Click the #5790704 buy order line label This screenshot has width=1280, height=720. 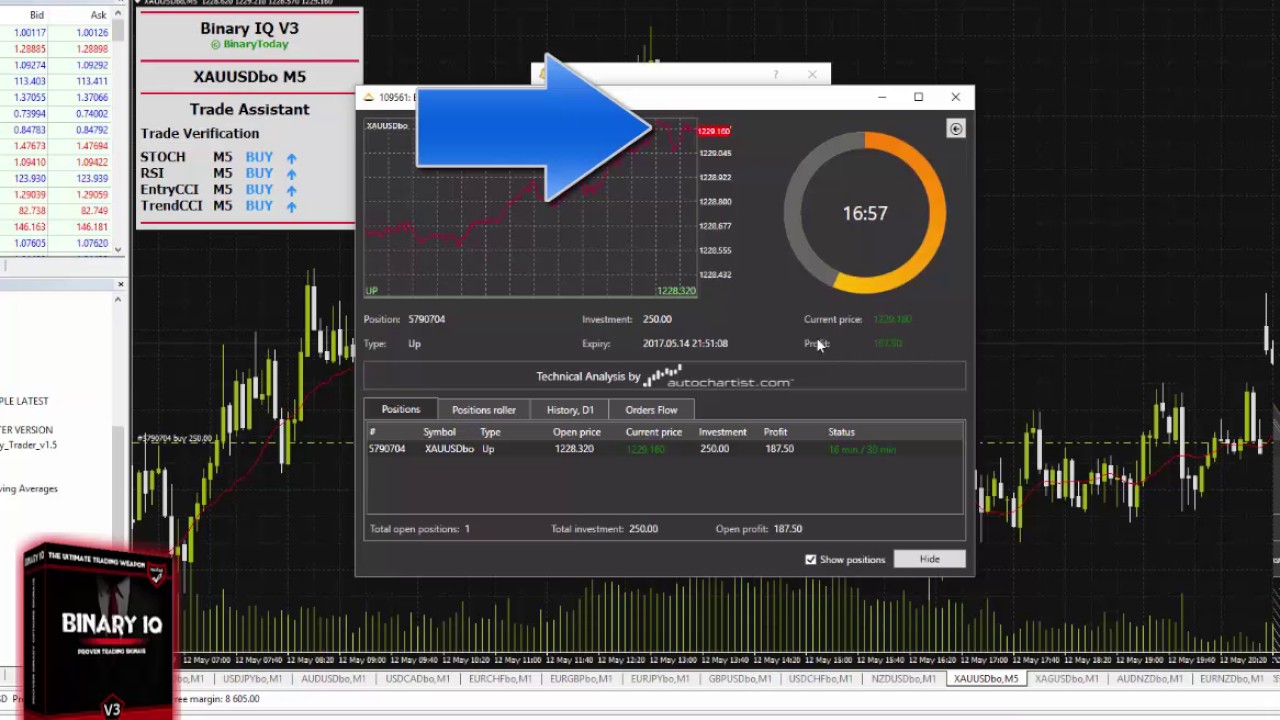click(x=175, y=438)
